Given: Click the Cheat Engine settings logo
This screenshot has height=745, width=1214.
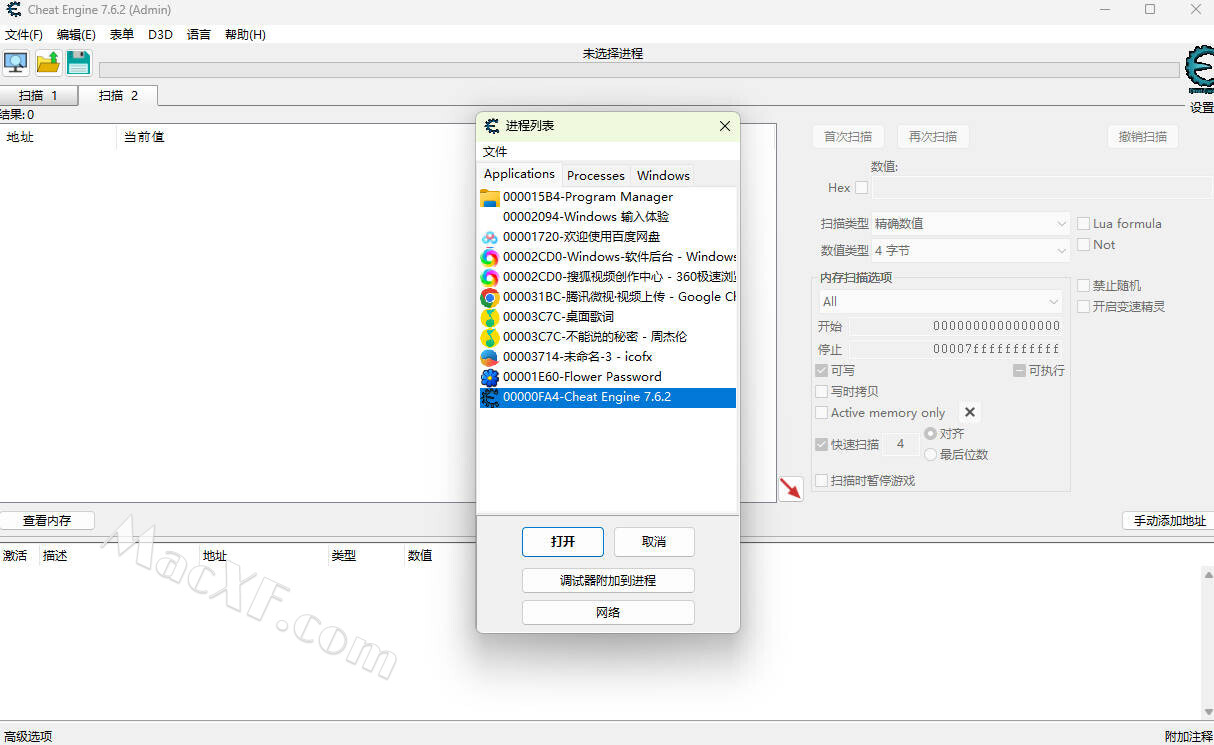Looking at the screenshot, I should tap(1199, 69).
